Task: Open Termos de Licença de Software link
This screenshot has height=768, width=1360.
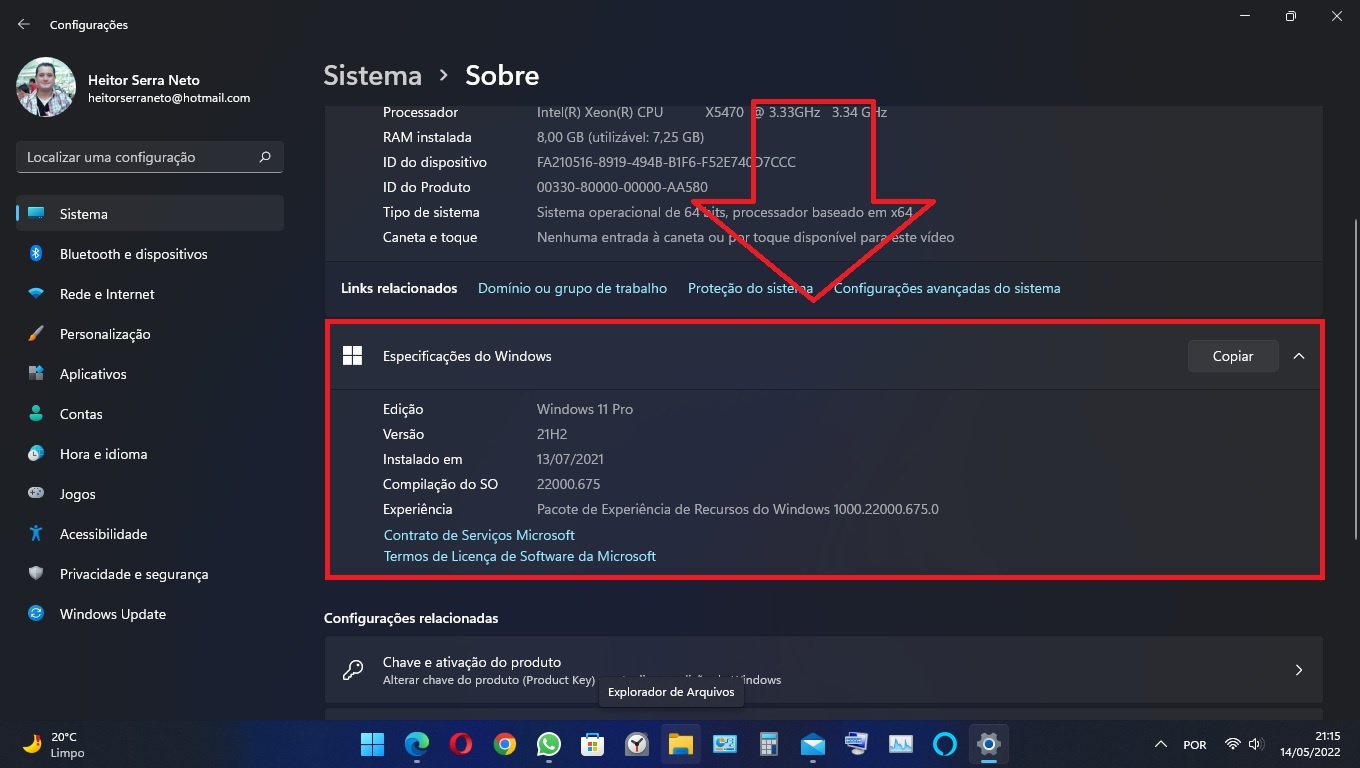Action: coord(520,556)
